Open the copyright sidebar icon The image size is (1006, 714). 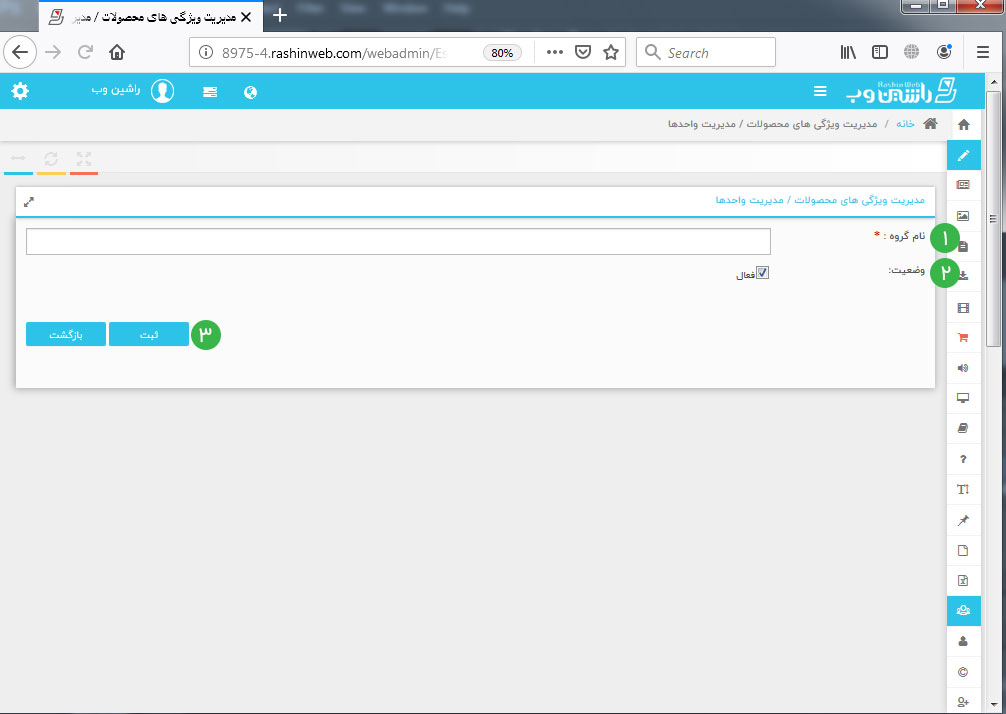(963, 672)
